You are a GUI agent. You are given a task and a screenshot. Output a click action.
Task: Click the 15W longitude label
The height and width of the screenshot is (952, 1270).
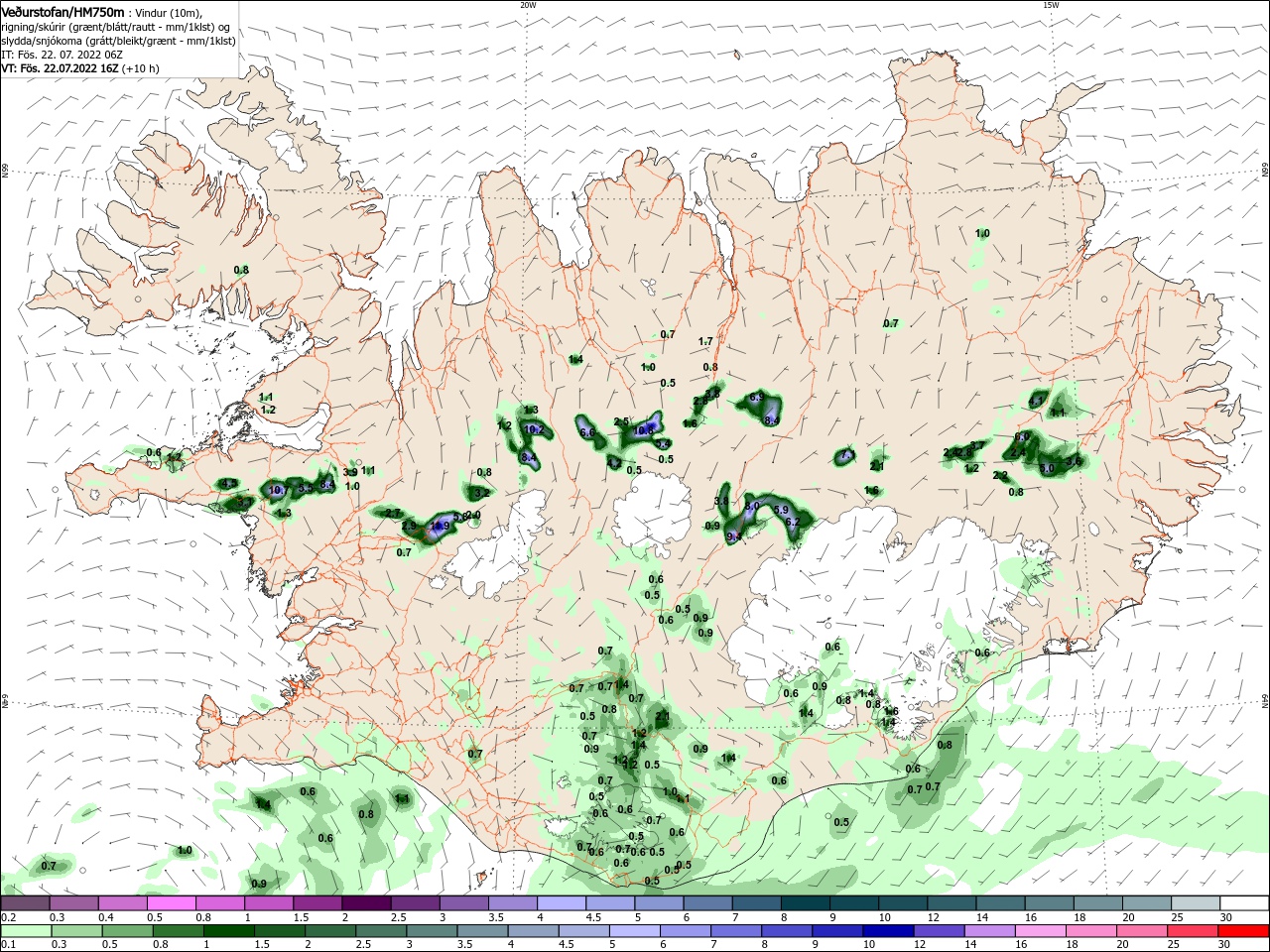coord(1051,4)
